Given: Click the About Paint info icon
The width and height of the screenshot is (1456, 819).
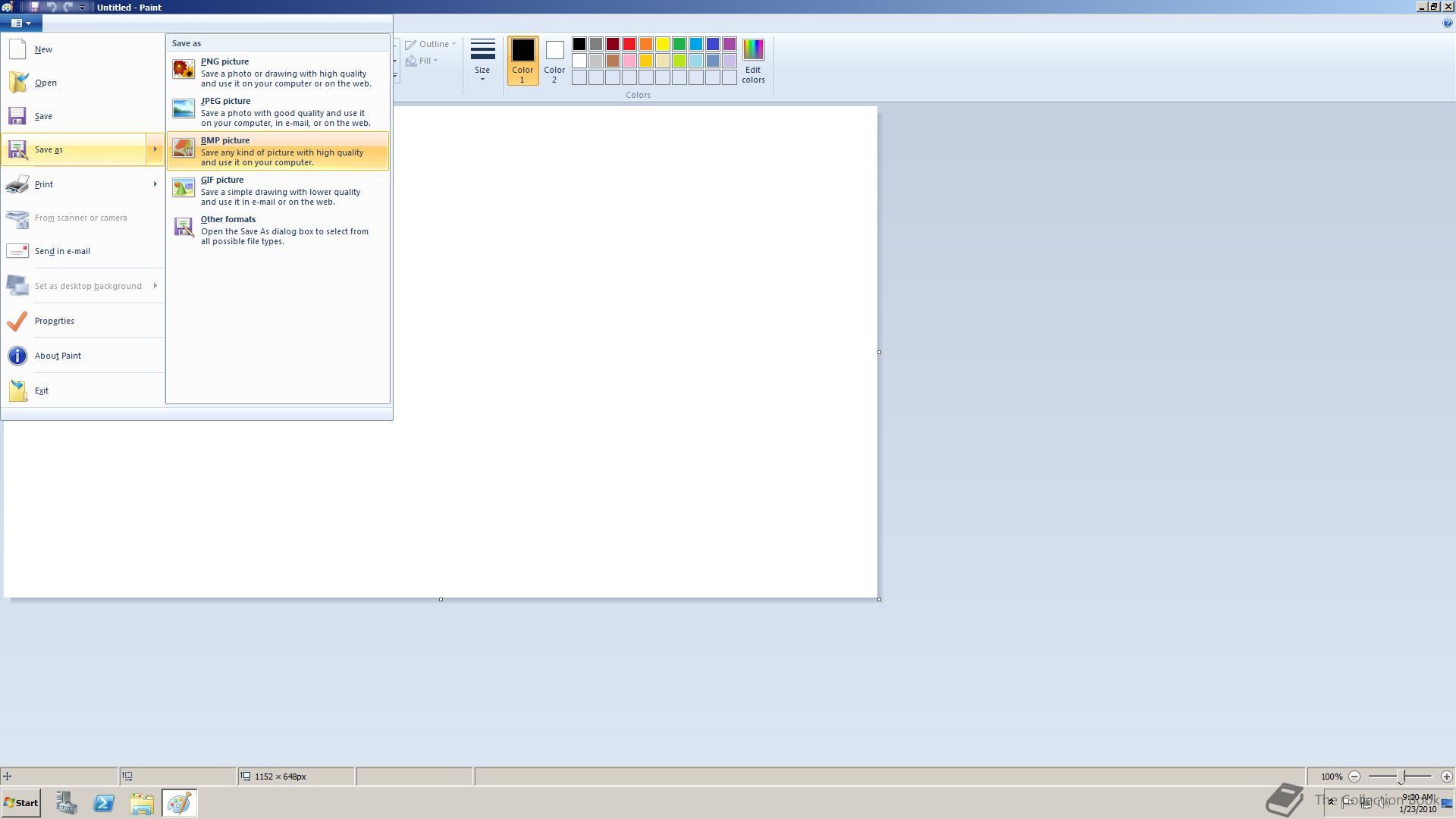Looking at the screenshot, I should tap(17, 356).
